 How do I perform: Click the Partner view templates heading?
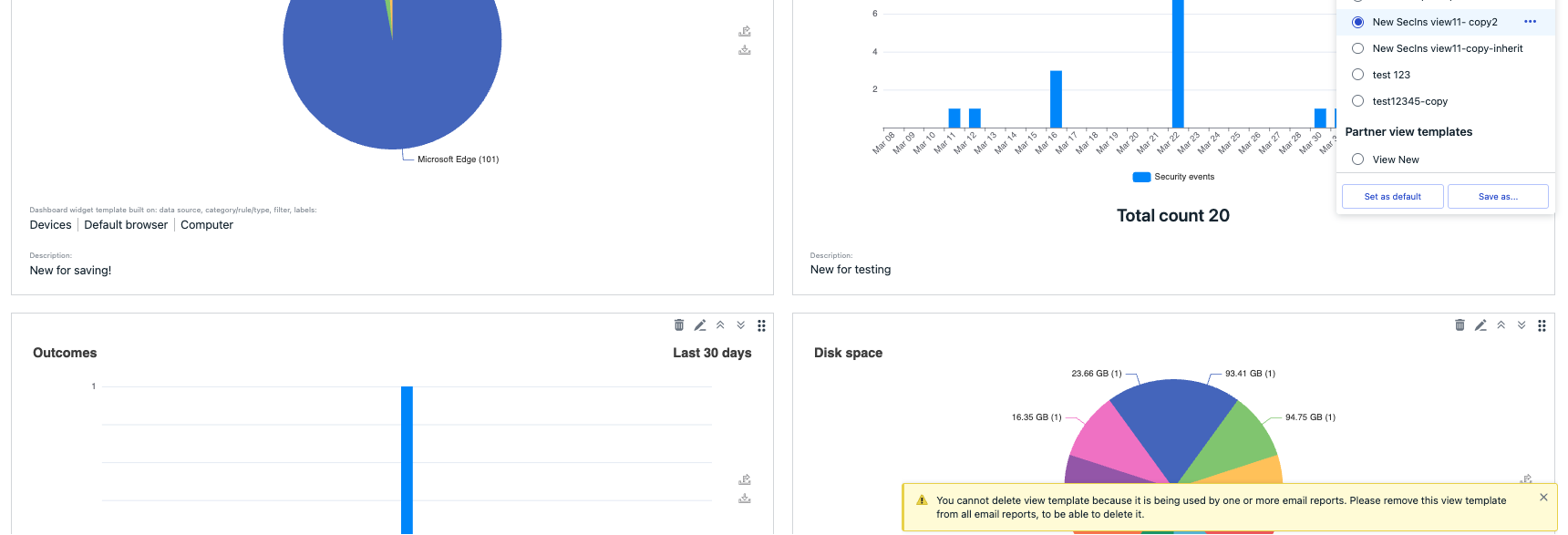coord(1408,132)
